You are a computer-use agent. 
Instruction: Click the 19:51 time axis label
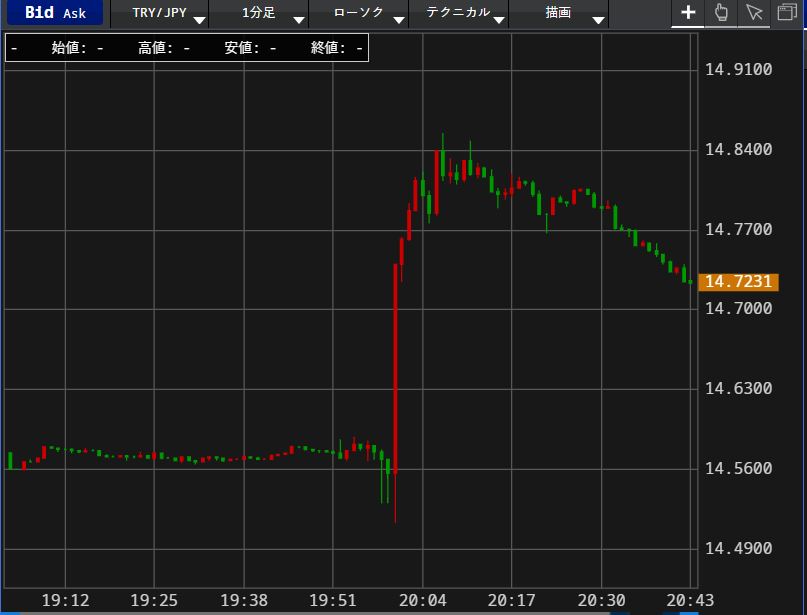pyautogui.click(x=332, y=601)
